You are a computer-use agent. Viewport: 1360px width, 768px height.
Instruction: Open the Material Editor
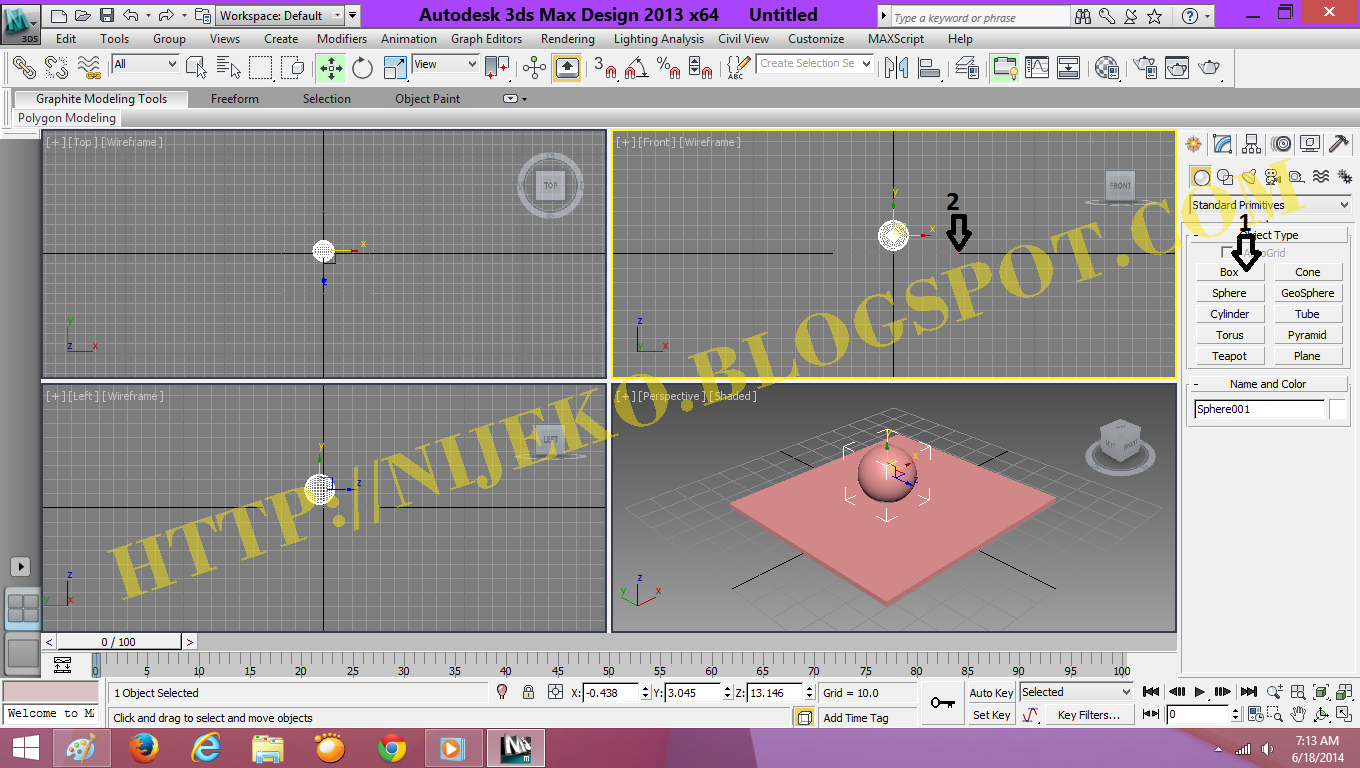point(1106,67)
